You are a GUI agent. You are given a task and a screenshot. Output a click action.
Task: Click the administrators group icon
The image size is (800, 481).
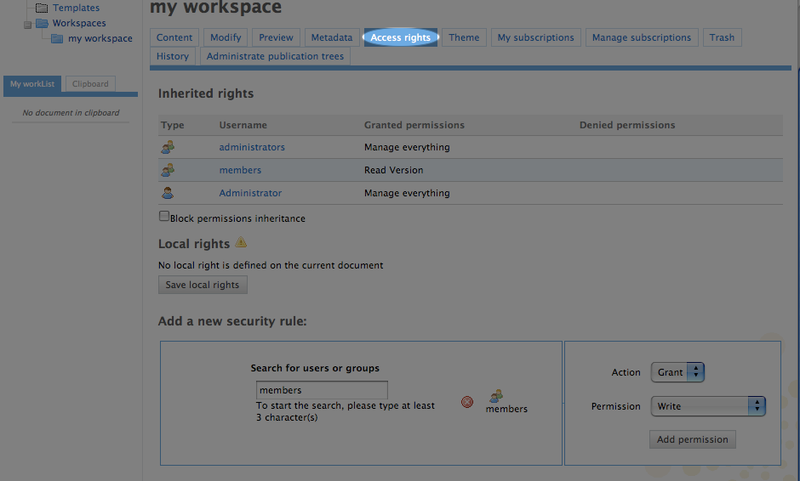(167, 147)
